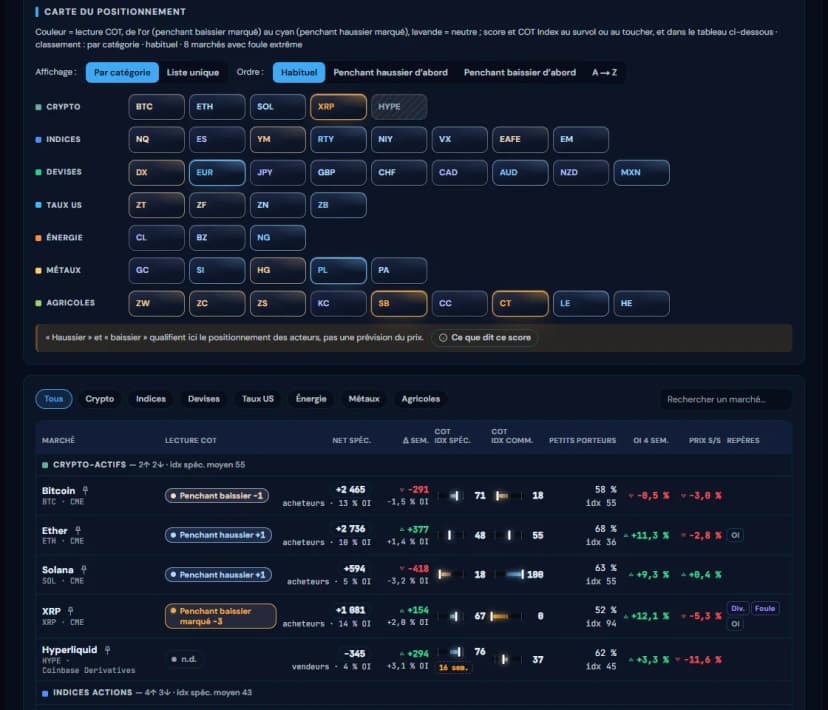Focus the 'Rechercher un marché' search field
Image resolution: width=828 pixels, height=710 pixels.
tap(726, 399)
